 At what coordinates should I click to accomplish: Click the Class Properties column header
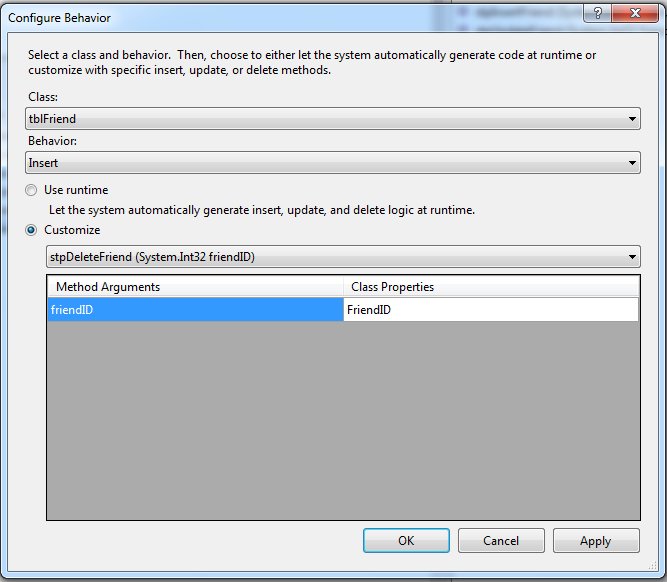pyautogui.click(x=491, y=286)
